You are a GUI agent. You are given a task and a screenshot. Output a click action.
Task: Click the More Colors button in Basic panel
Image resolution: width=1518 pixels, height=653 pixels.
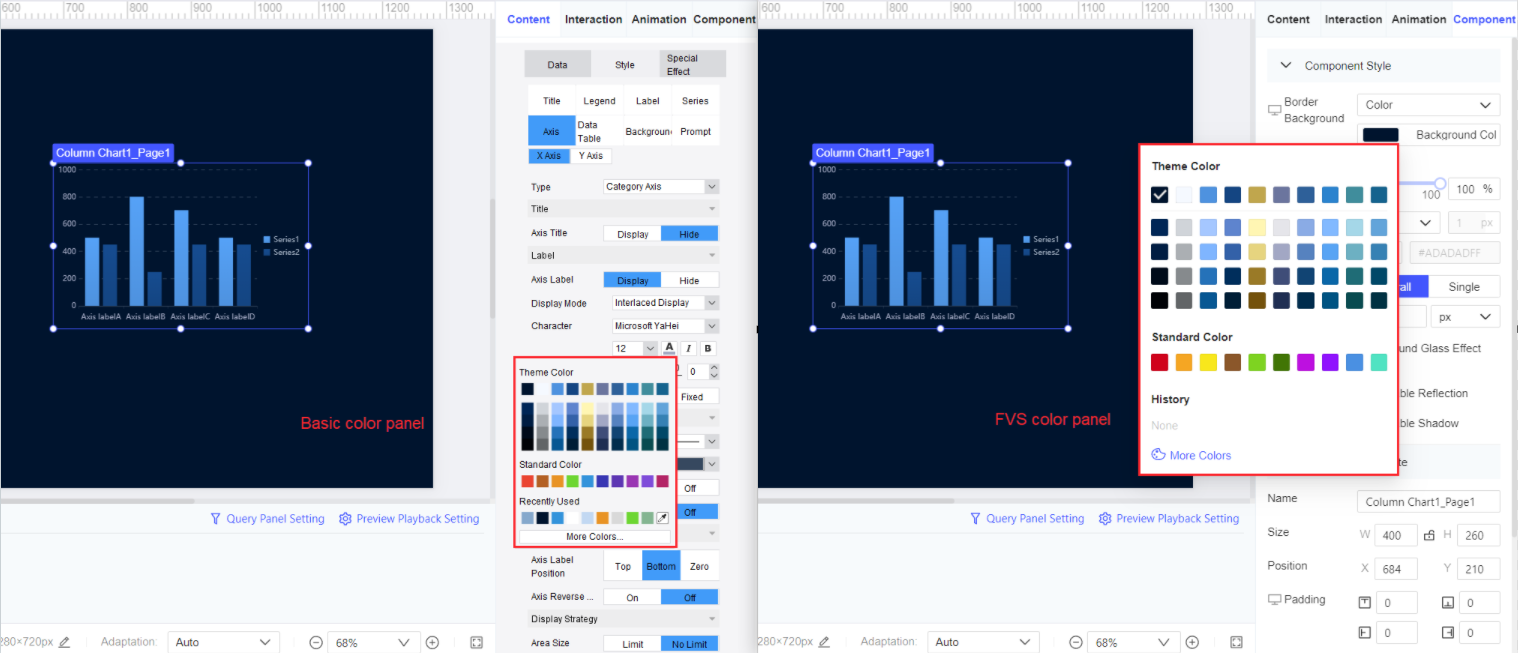(594, 536)
